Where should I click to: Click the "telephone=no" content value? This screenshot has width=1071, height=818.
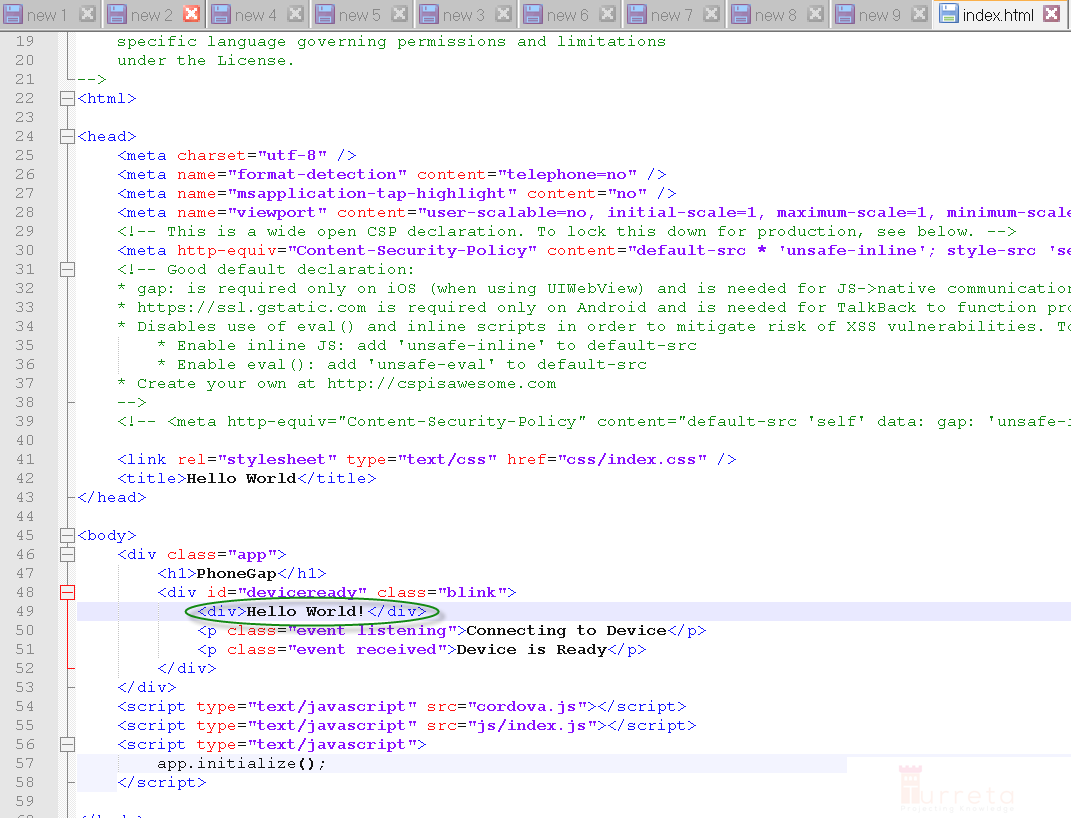[x=568, y=175]
